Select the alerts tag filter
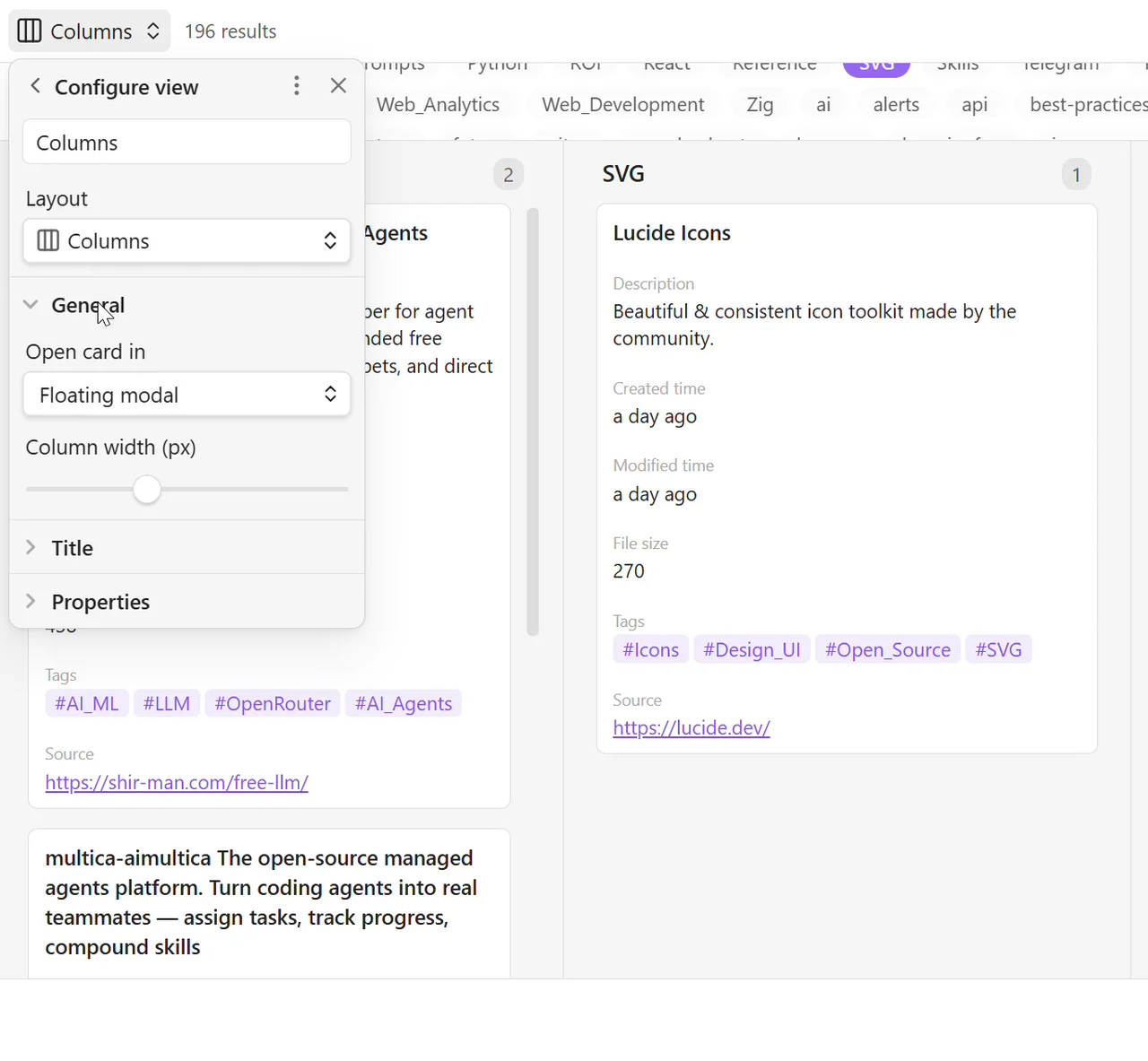Viewport: 1148px width, 1061px height. (x=896, y=105)
